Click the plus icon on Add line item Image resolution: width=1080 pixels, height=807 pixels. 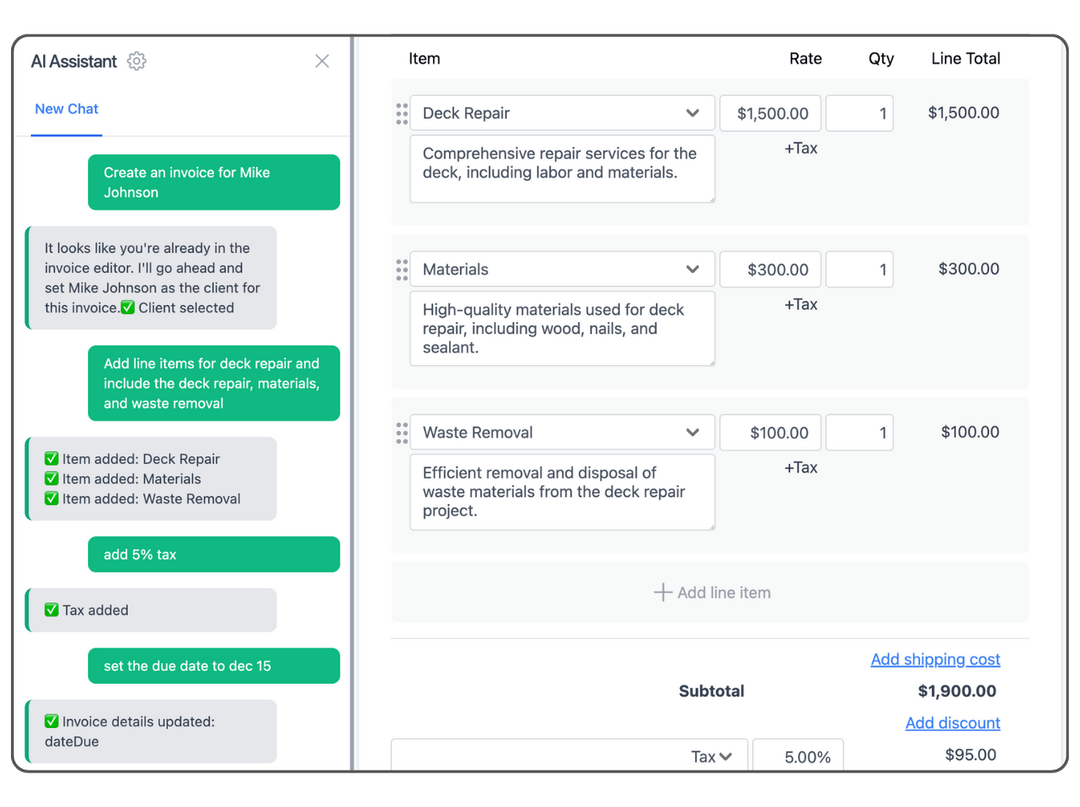point(662,592)
